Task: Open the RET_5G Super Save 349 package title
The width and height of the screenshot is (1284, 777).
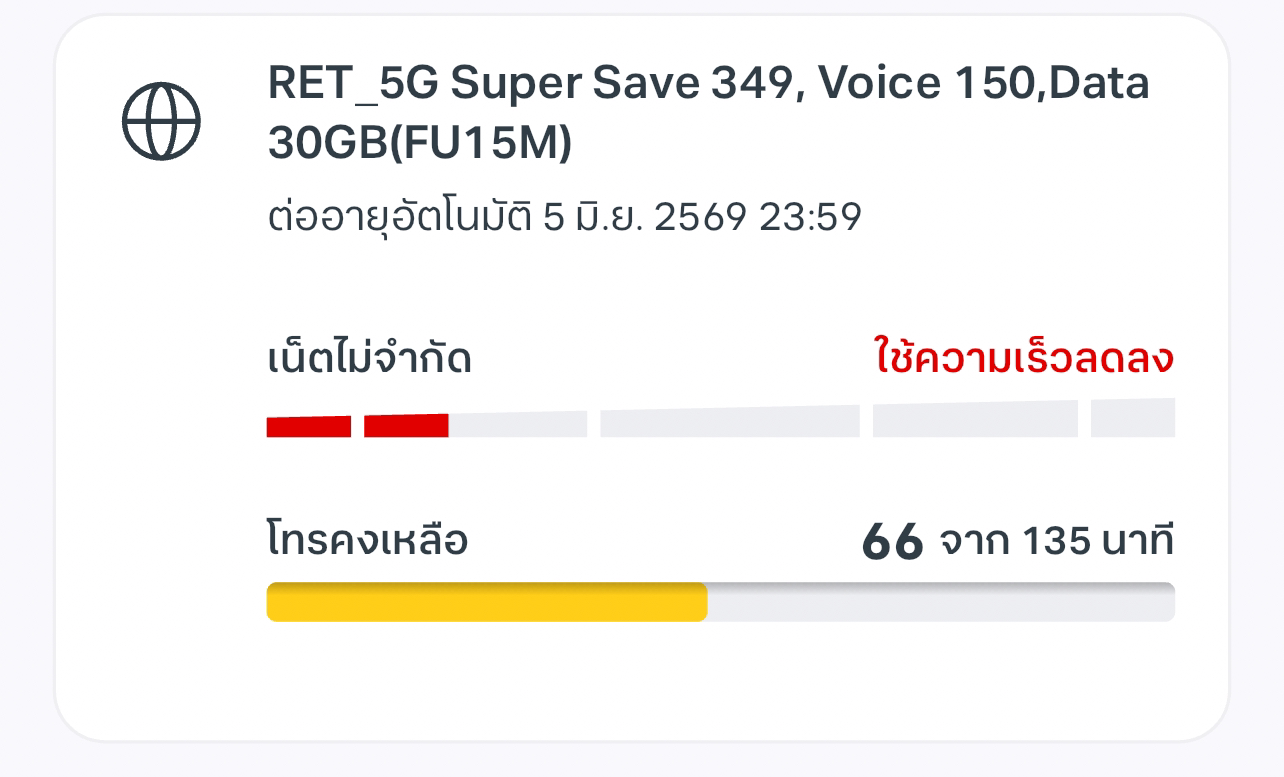Action: click(x=708, y=113)
